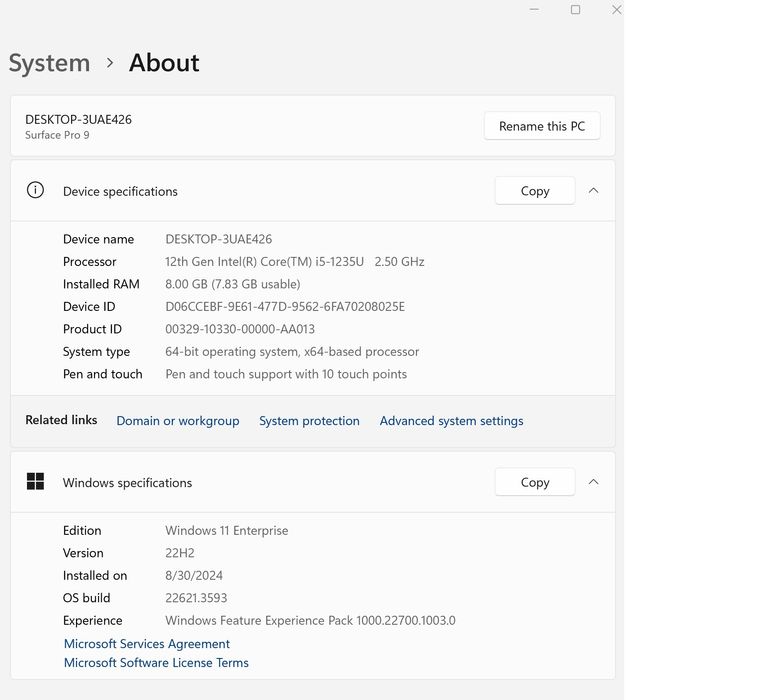Screen dimensions: 777x700
Task: Select Device name value DESKTOP-3UAE426 in specifications
Action: click(x=219, y=239)
